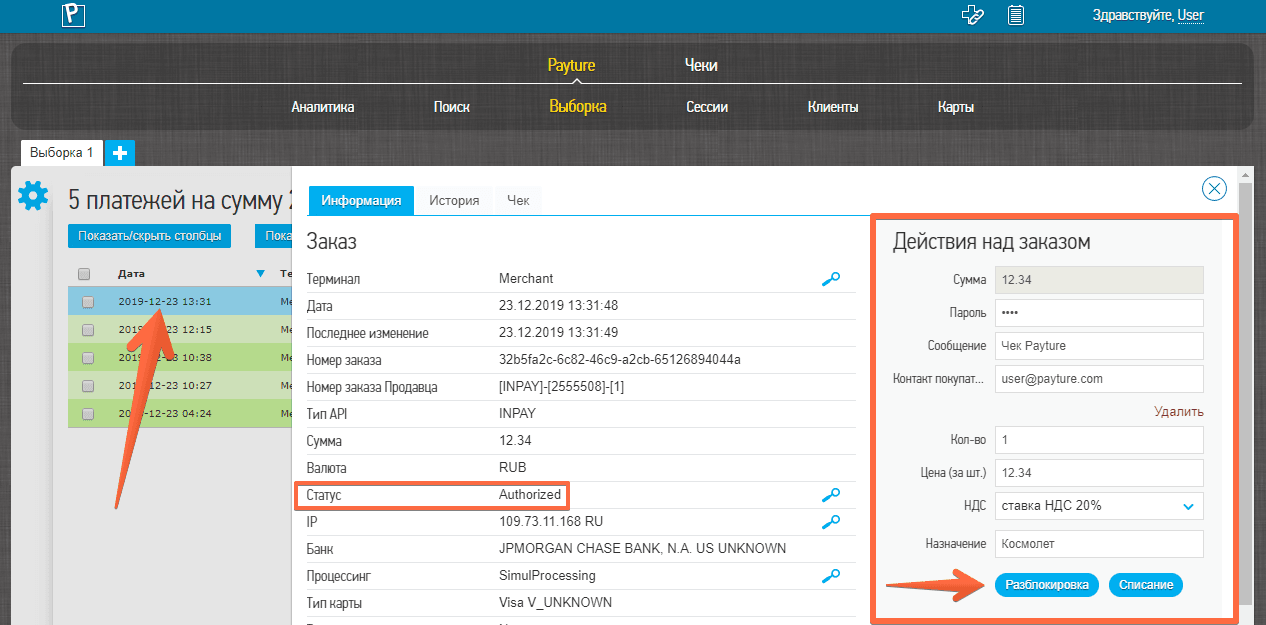The width and height of the screenshot is (1266, 625).
Task: Click the Удалить link
Action: pyautogui.click(x=1179, y=411)
